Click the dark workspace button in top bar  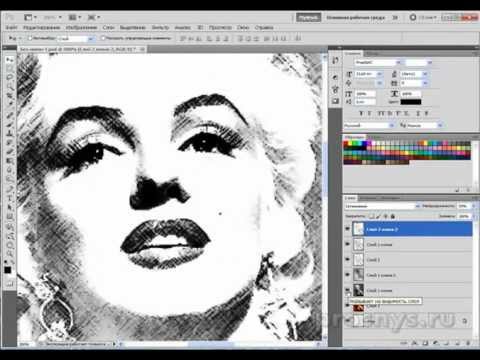(x=308, y=17)
